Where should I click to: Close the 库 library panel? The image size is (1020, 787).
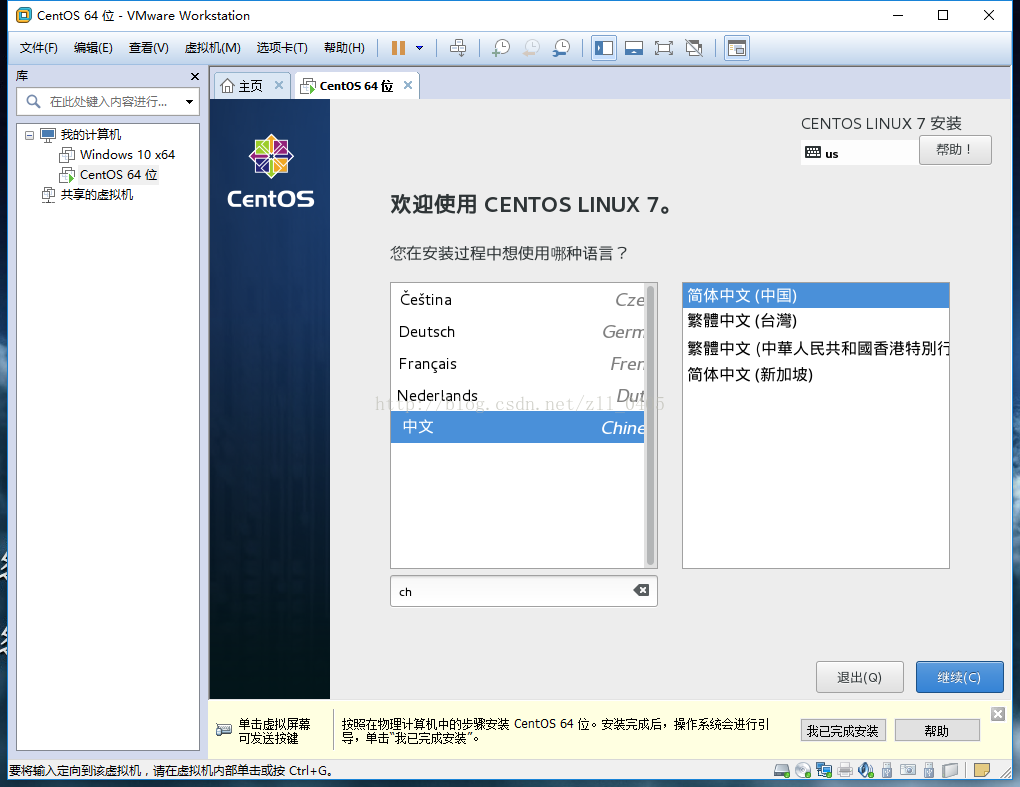[195, 77]
